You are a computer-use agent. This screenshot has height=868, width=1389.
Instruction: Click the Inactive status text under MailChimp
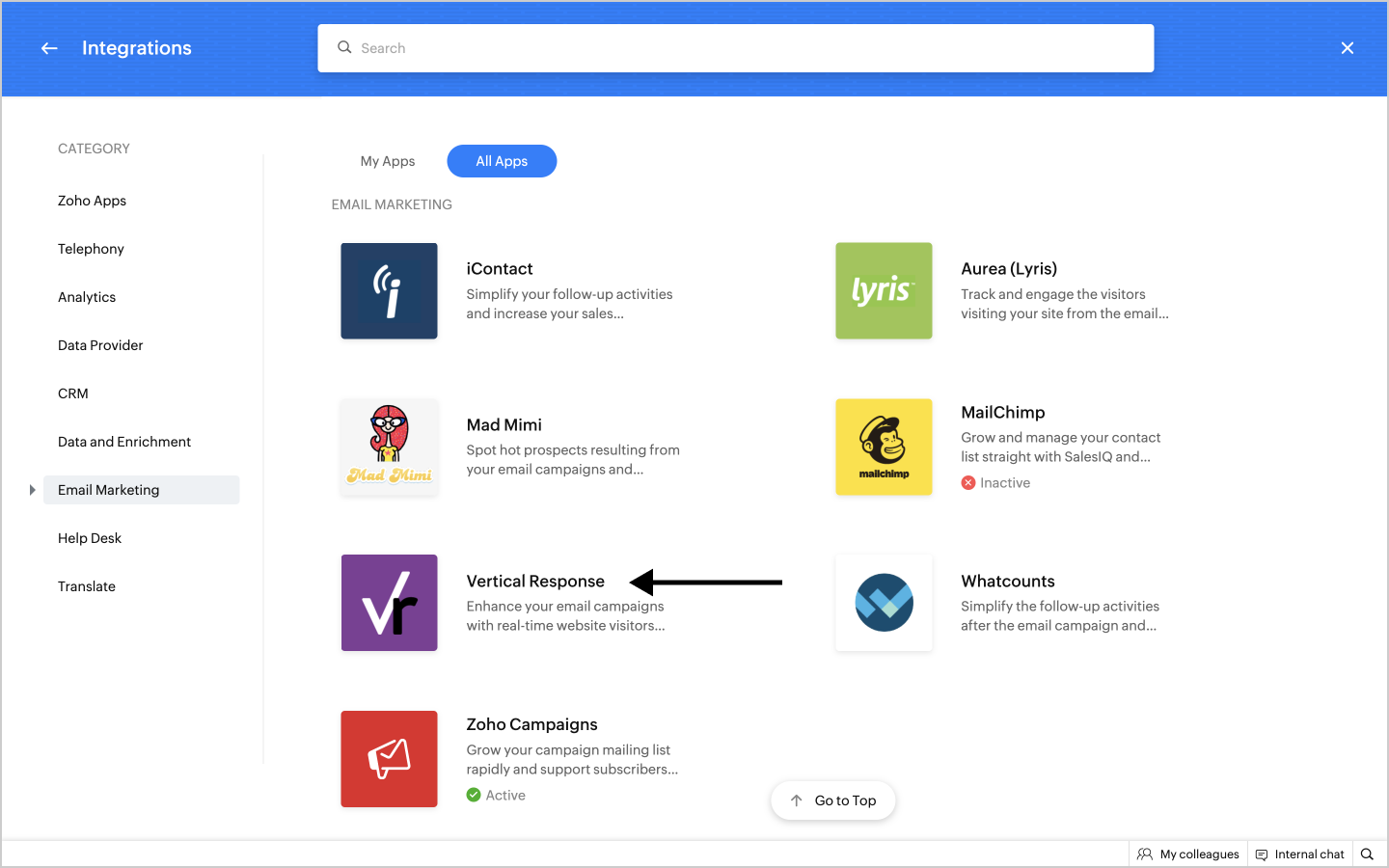1005,483
